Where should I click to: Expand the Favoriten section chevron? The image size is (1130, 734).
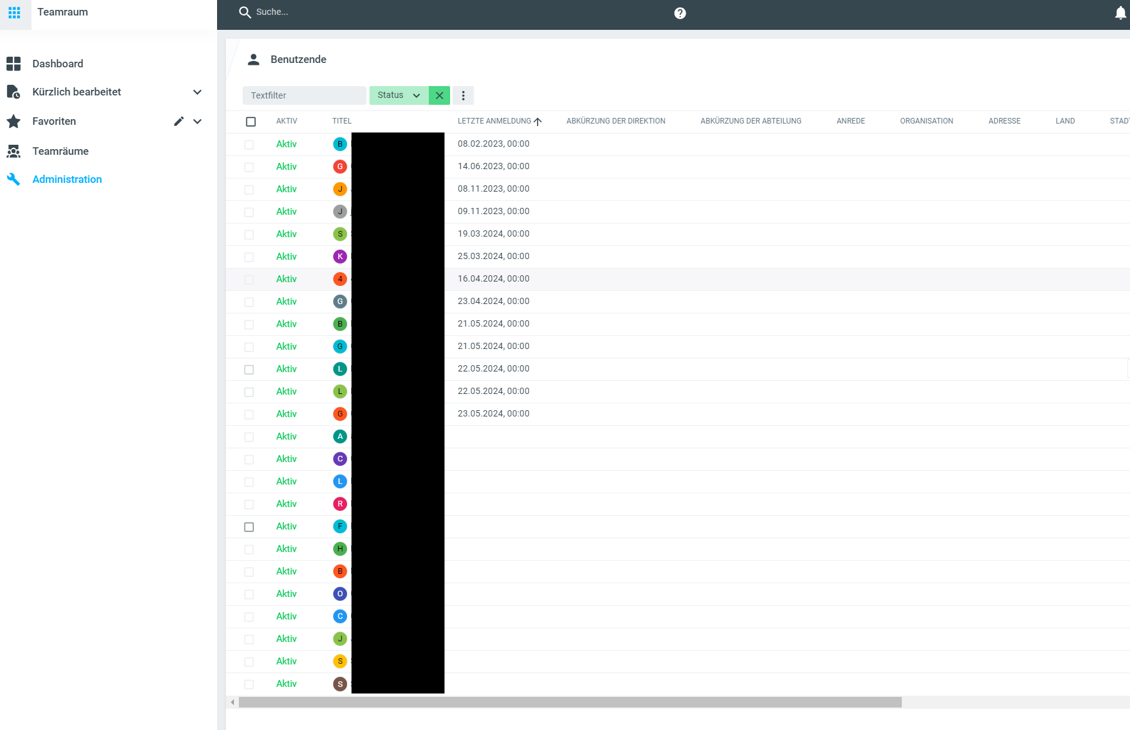(x=197, y=122)
